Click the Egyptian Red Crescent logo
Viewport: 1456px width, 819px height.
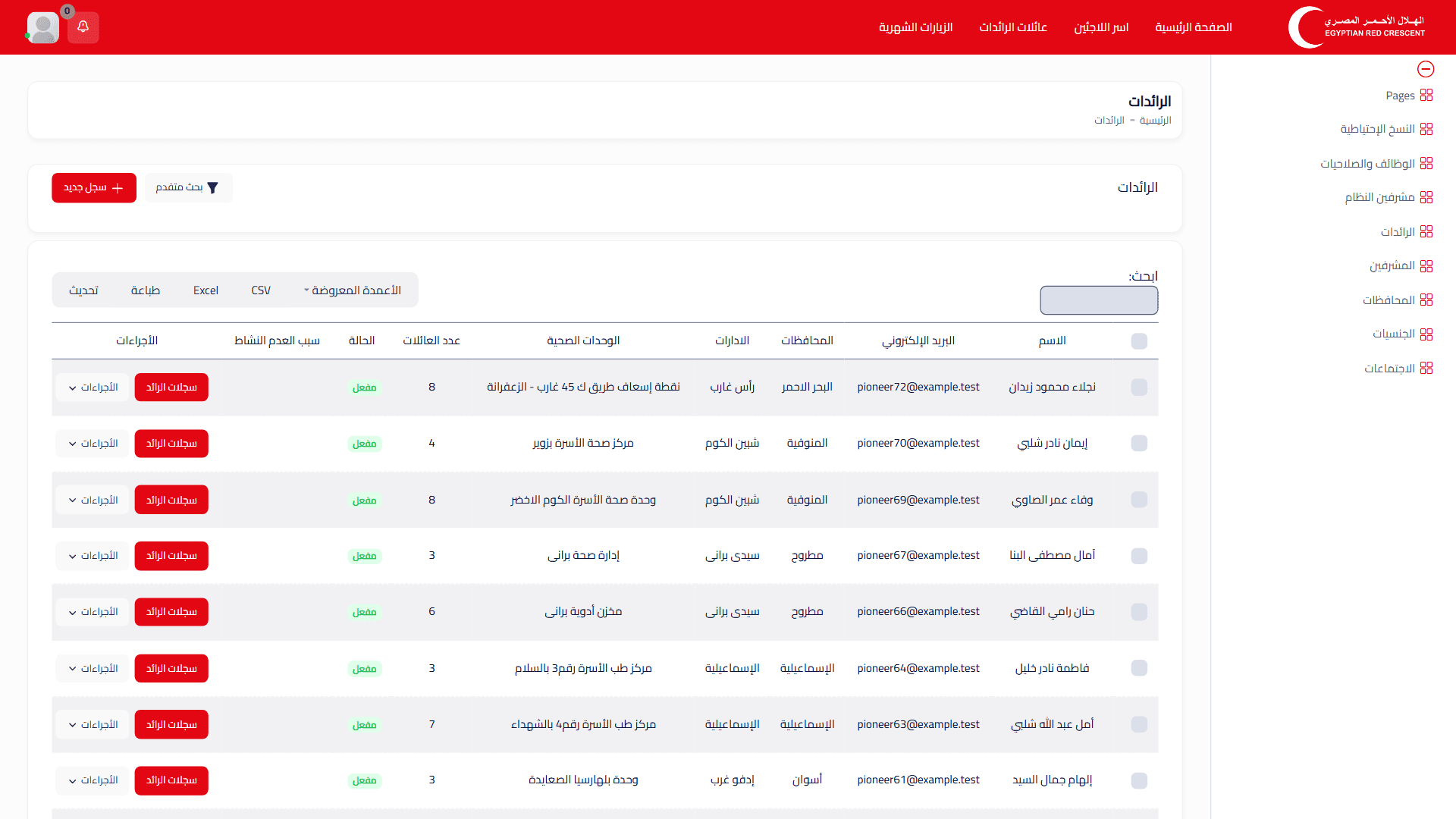pos(1357,27)
